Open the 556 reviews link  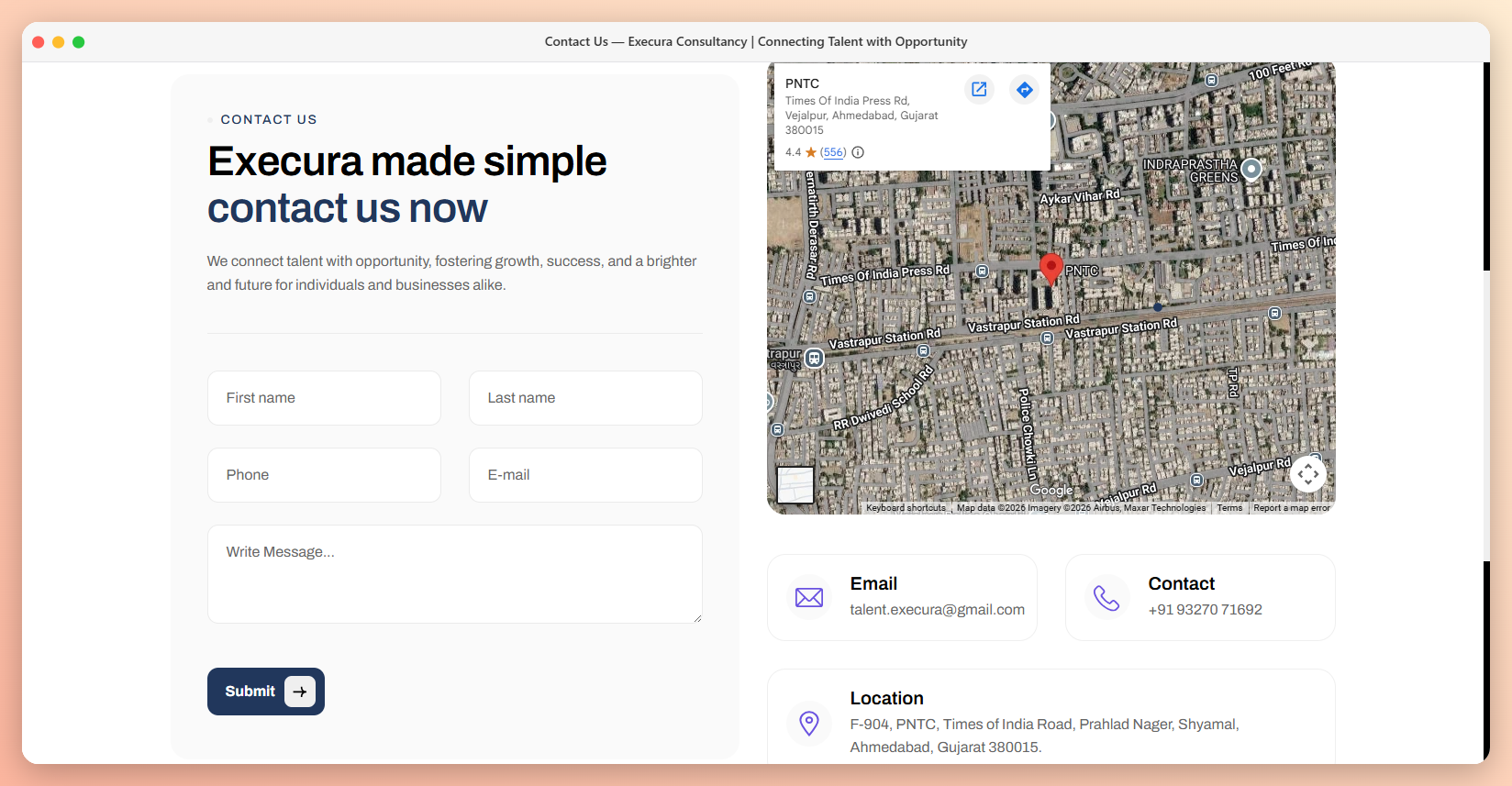[833, 152]
